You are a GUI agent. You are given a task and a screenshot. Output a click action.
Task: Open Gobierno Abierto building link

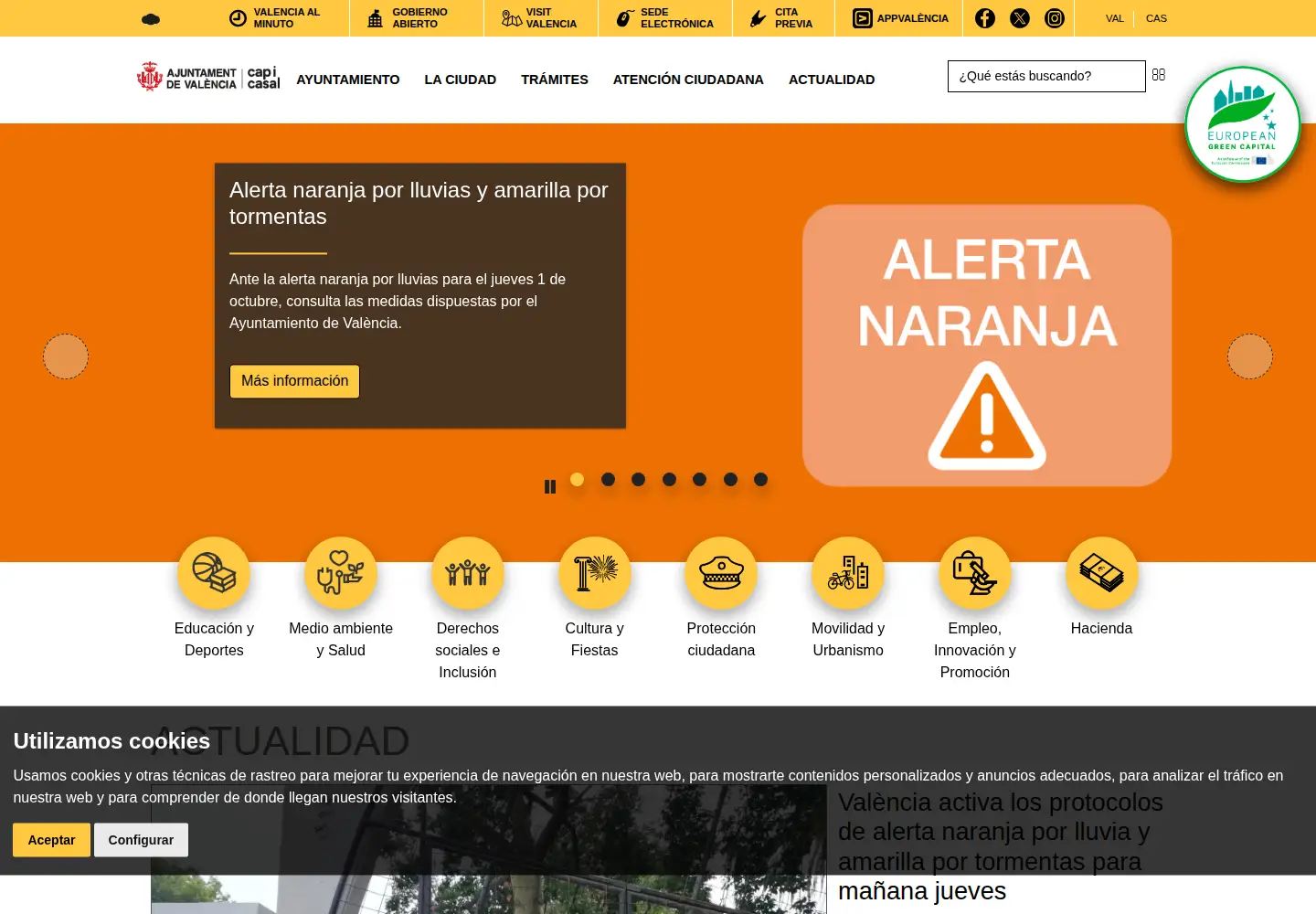pyautogui.click(x=407, y=18)
